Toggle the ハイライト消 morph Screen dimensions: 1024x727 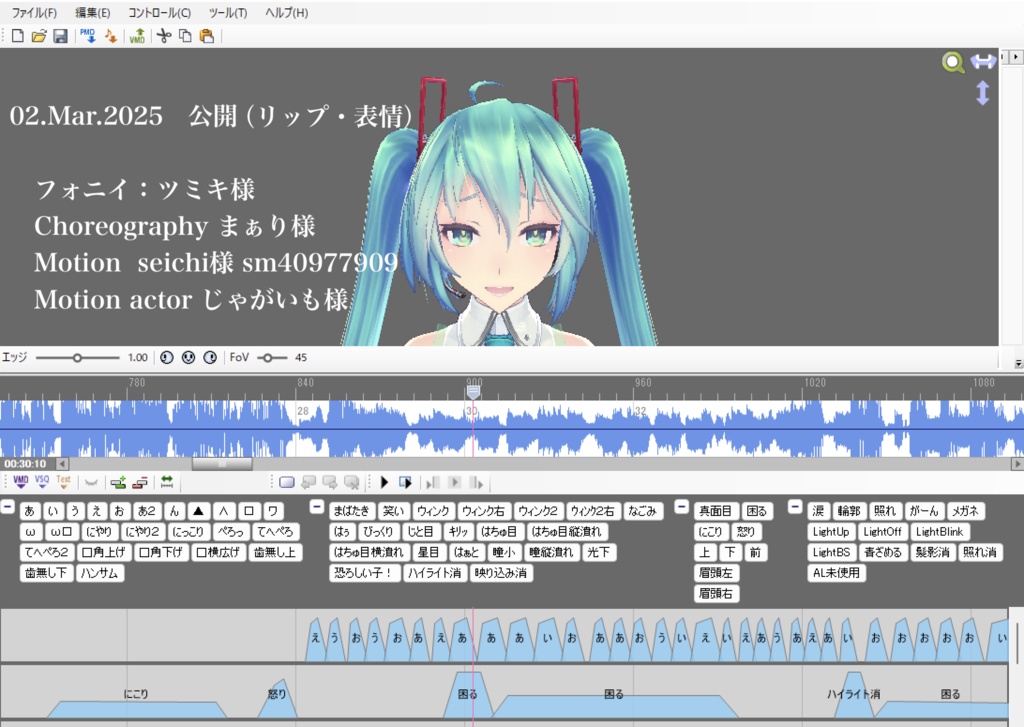(x=437, y=573)
